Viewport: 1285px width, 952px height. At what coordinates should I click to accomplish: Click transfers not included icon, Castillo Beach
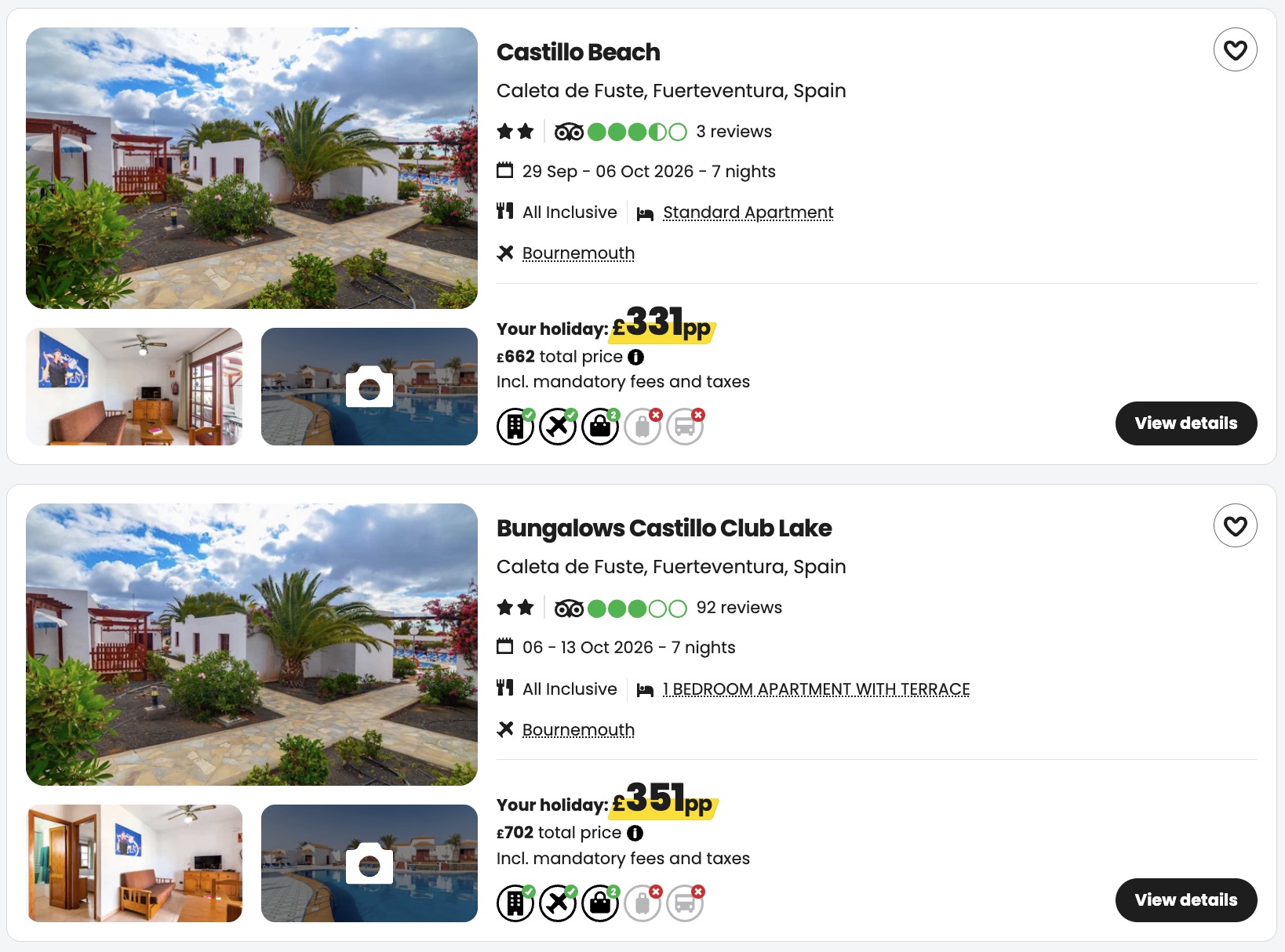[685, 426]
